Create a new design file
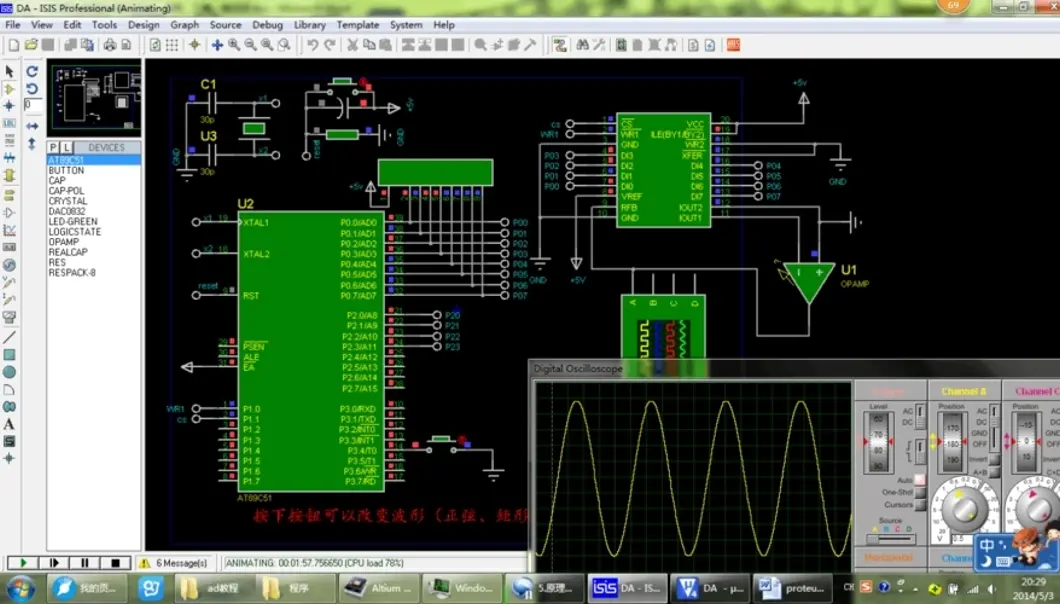The height and width of the screenshot is (604, 1060). click(14, 45)
